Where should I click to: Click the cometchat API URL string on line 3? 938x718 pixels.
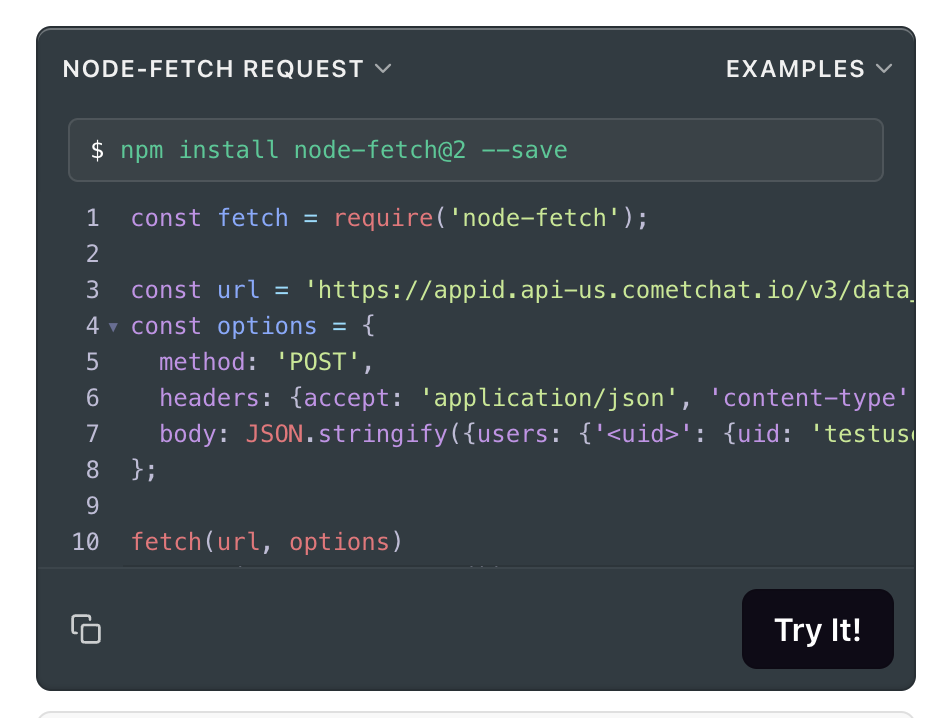(x=609, y=290)
